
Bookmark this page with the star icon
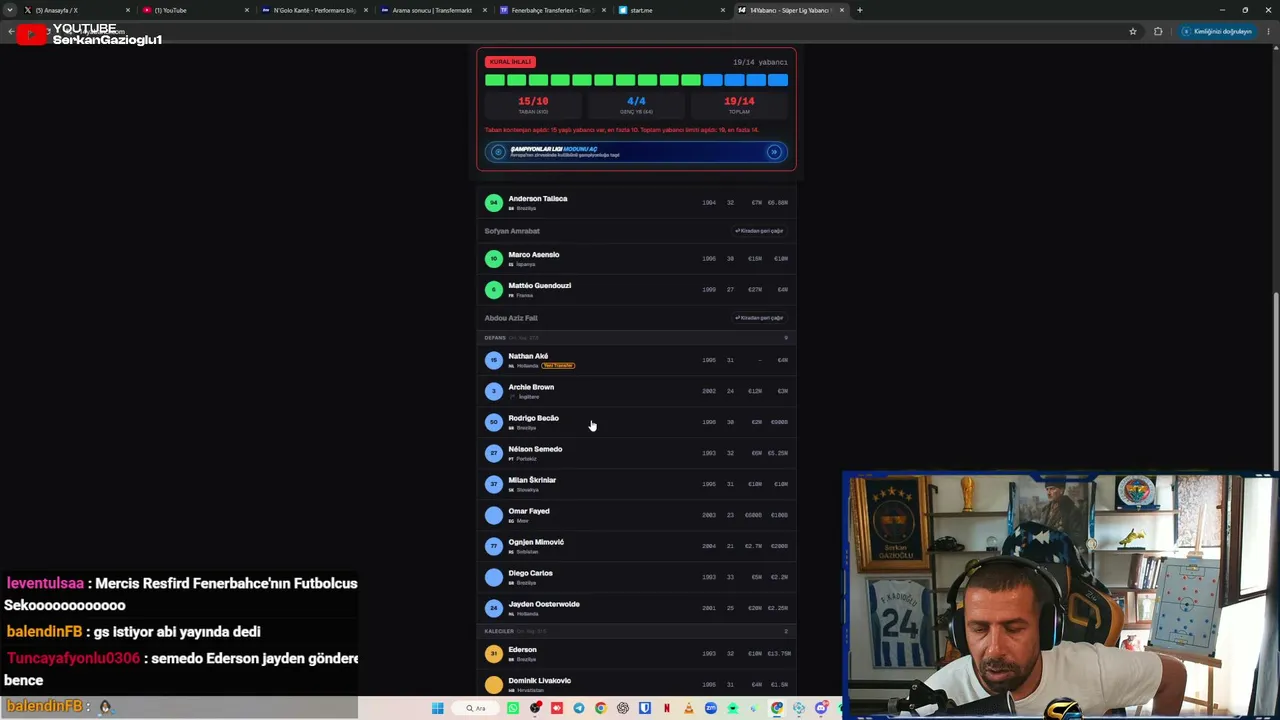pos(1133,31)
